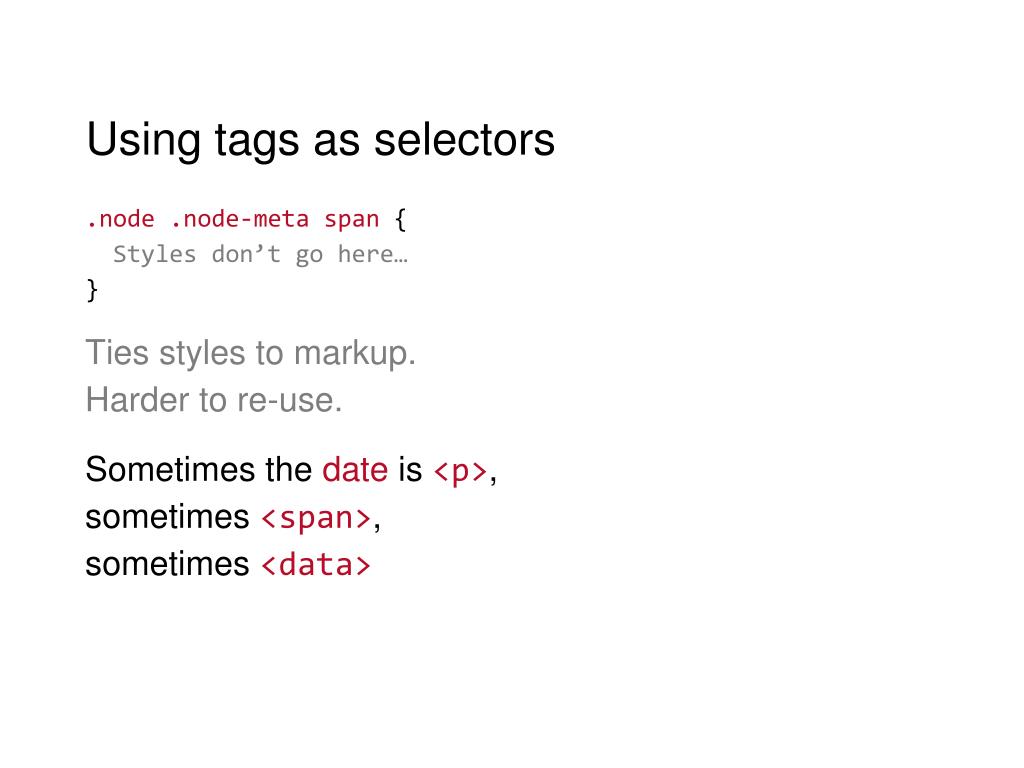Click 'sometimes' before the <data> tag
Image resolution: width=1024 pixels, height=768 pixels.
pyautogui.click(x=167, y=564)
